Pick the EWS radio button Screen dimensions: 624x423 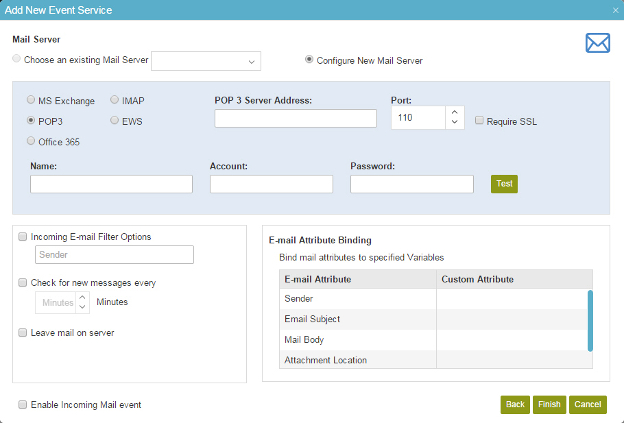(114, 120)
